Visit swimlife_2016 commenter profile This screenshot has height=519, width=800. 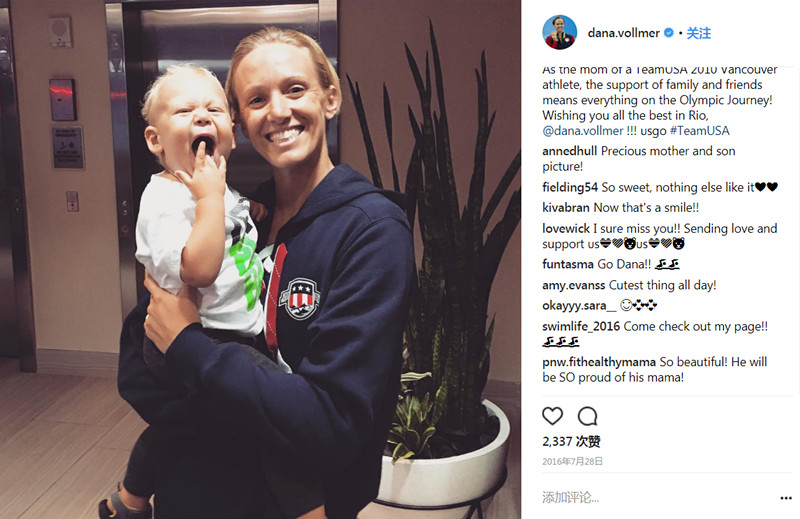pyautogui.click(x=581, y=327)
